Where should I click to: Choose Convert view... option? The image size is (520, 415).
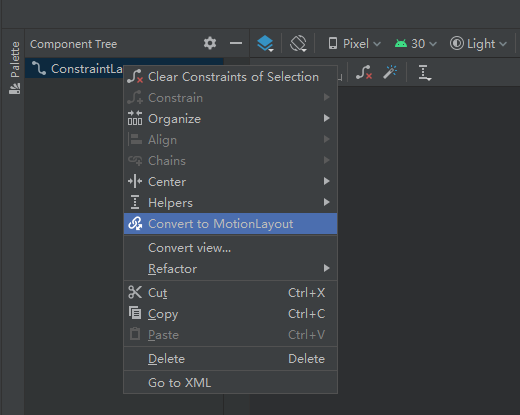(x=230, y=248)
